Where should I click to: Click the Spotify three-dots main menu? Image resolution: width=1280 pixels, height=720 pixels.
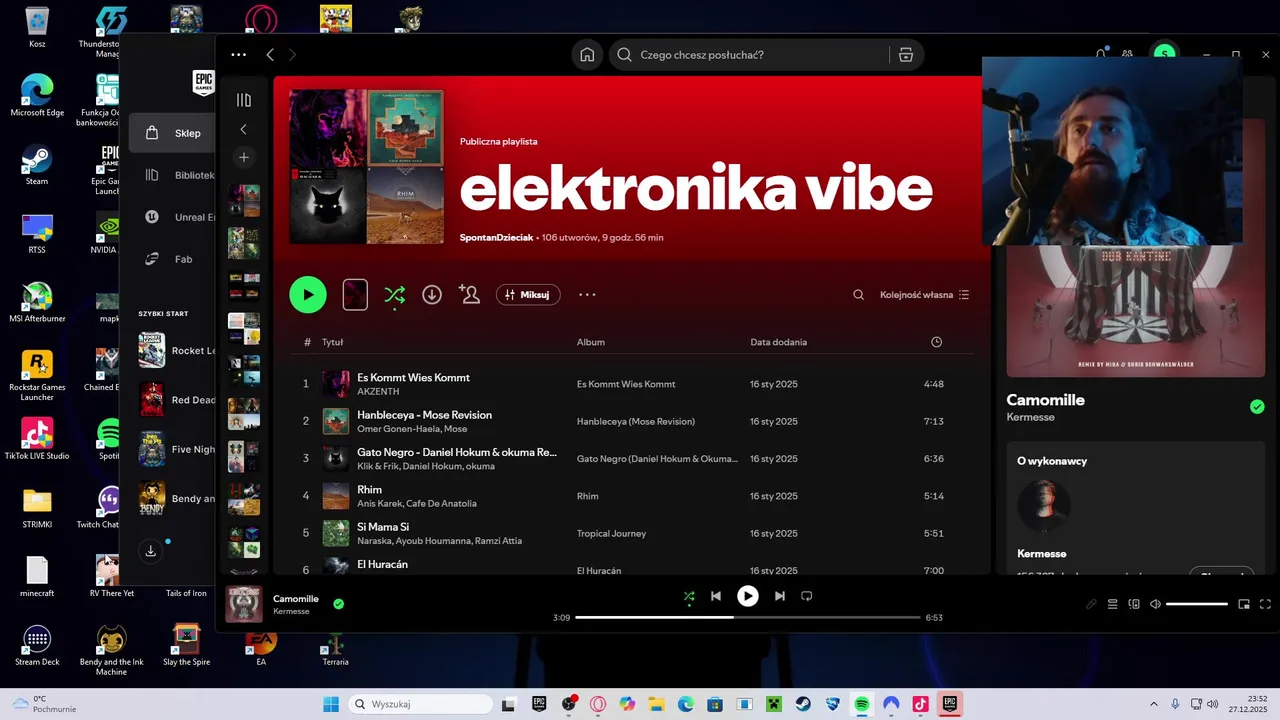tap(238, 55)
